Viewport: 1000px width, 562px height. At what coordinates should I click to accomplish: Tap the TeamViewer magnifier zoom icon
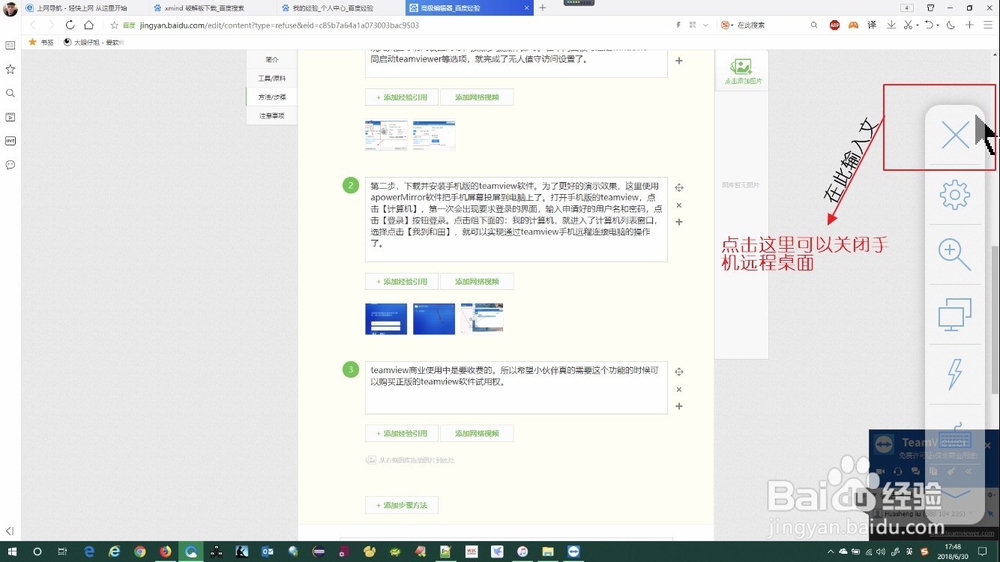pyautogui.click(x=955, y=255)
